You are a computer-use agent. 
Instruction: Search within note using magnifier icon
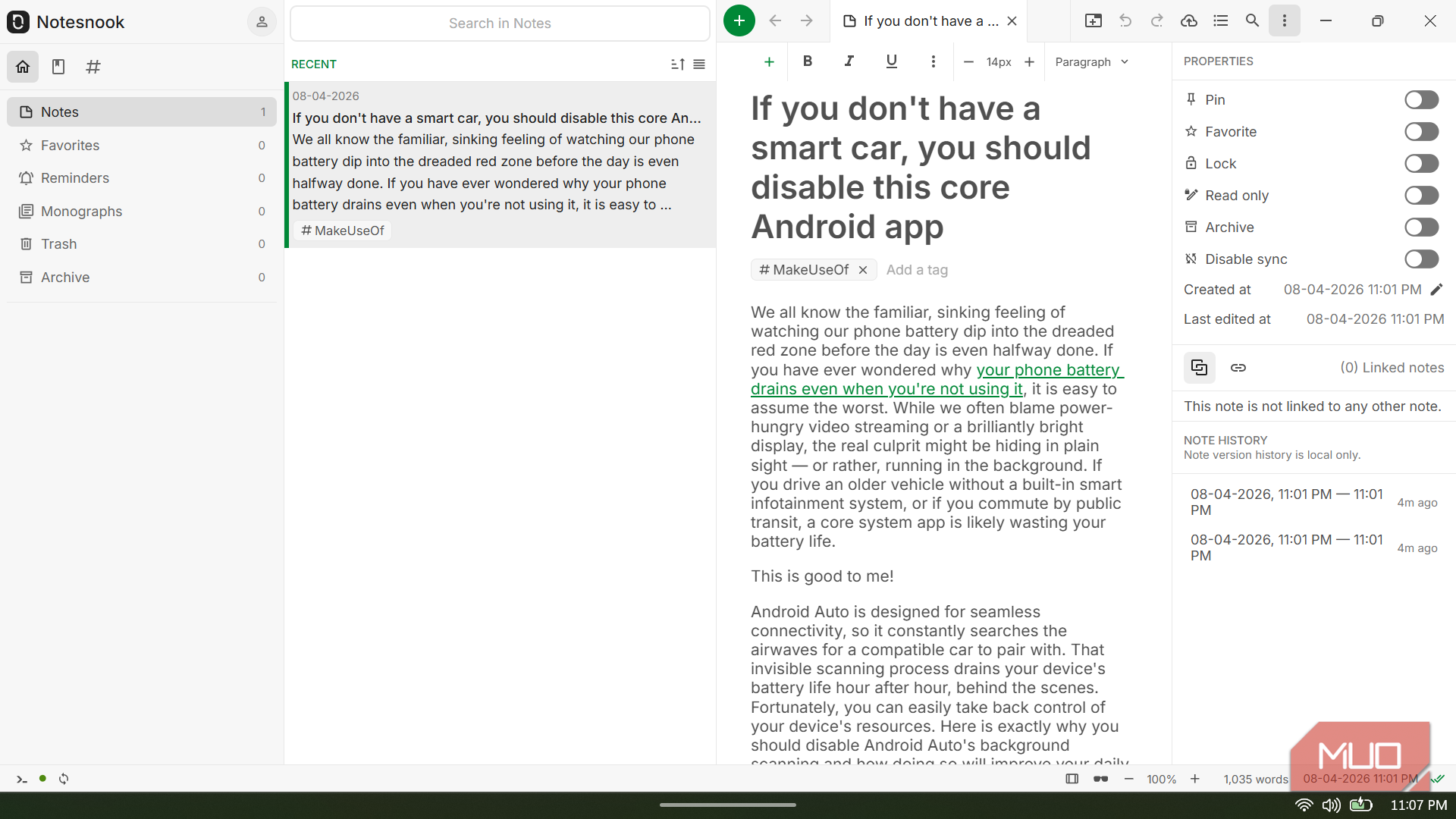point(1253,21)
